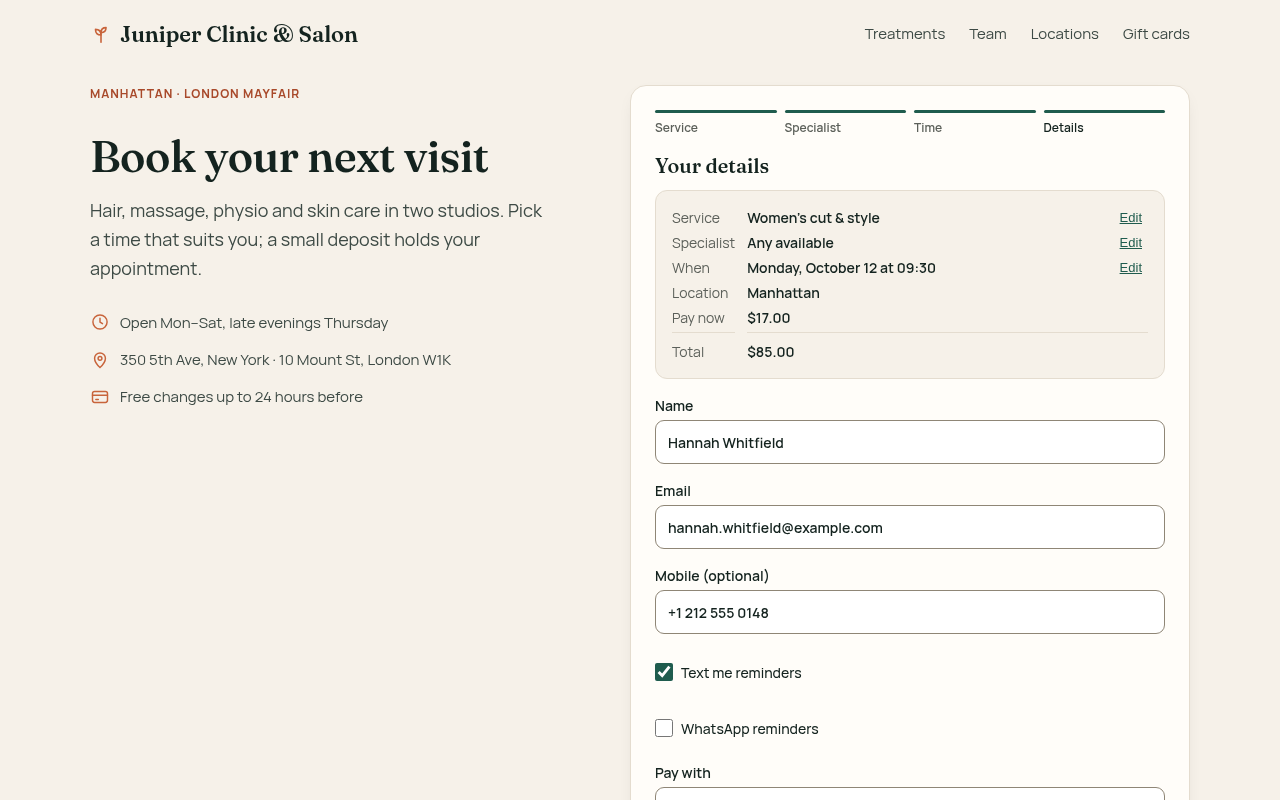Viewport: 1280px width, 800px height.
Task: Open Treatments in the navigation
Action: [x=905, y=34]
